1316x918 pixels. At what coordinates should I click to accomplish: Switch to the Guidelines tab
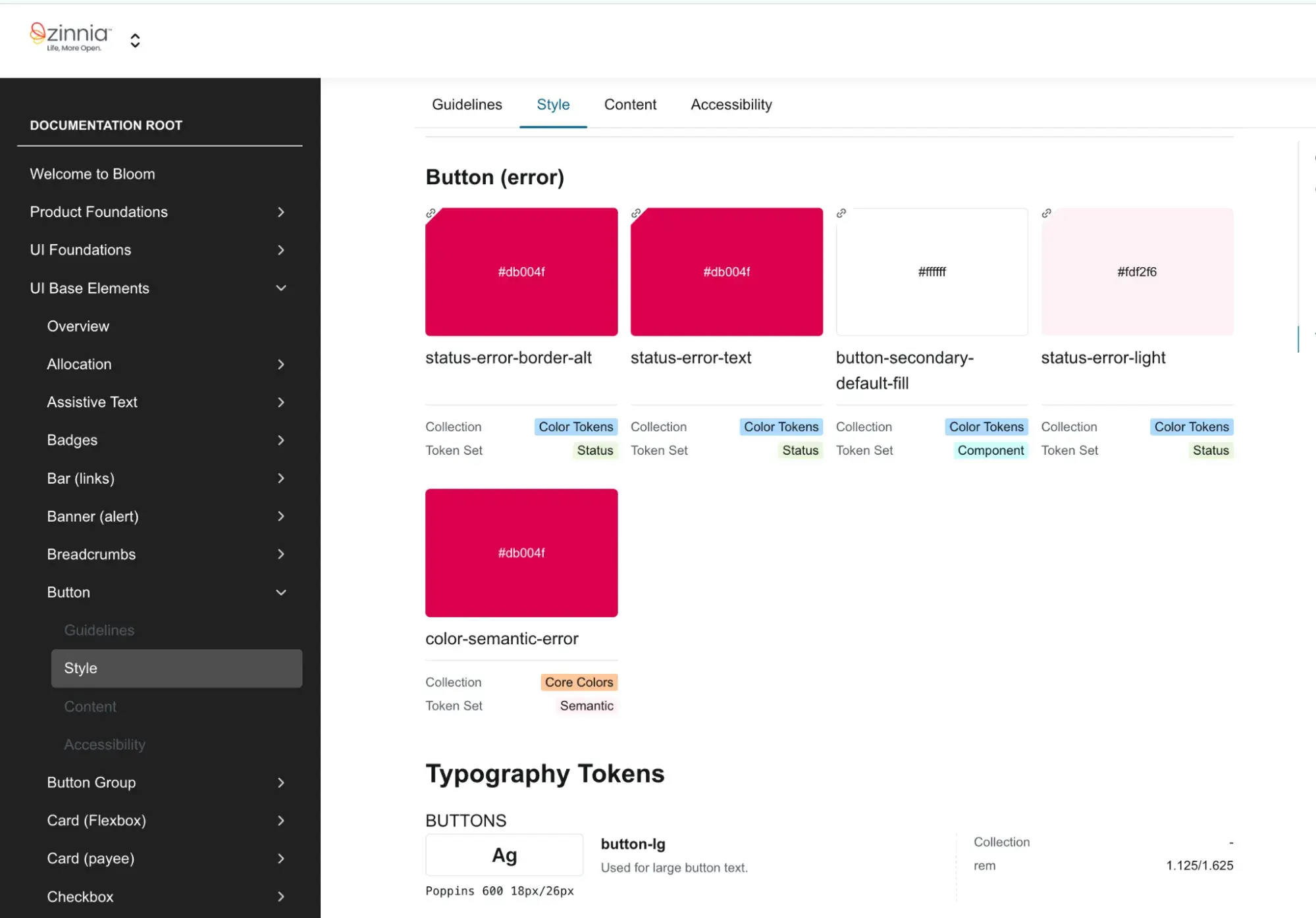point(467,105)
